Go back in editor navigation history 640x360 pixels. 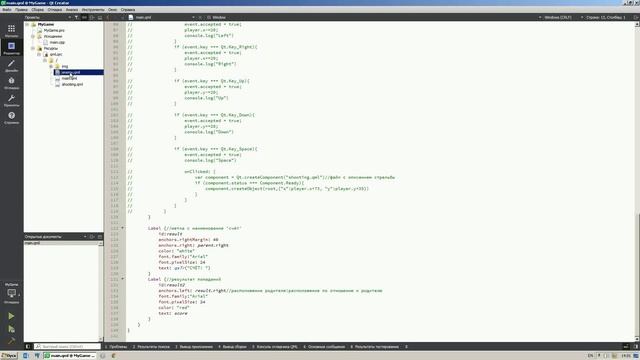(108, 18)
